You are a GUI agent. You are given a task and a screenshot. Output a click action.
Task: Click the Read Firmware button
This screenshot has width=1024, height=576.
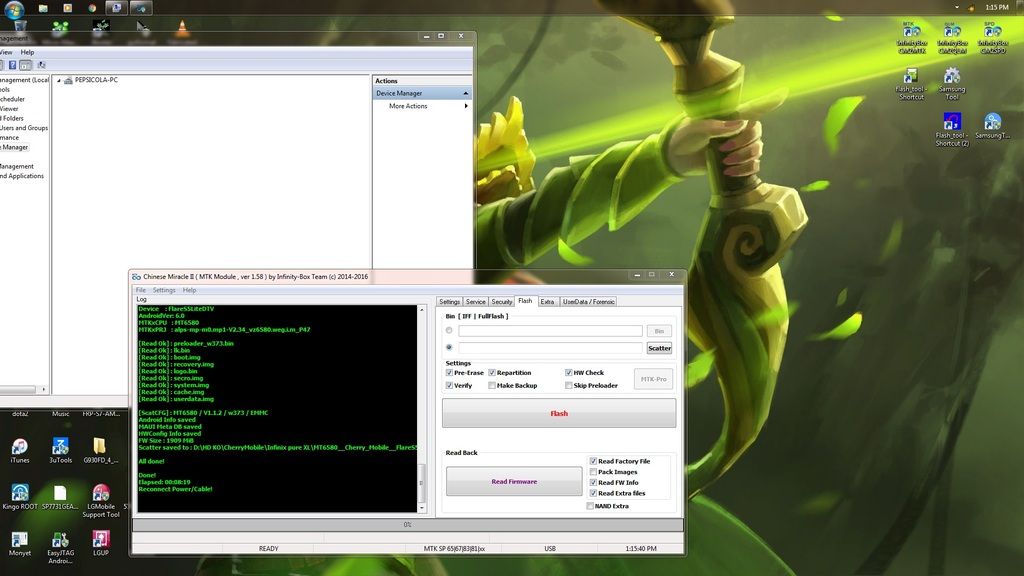tap(513, 481)
